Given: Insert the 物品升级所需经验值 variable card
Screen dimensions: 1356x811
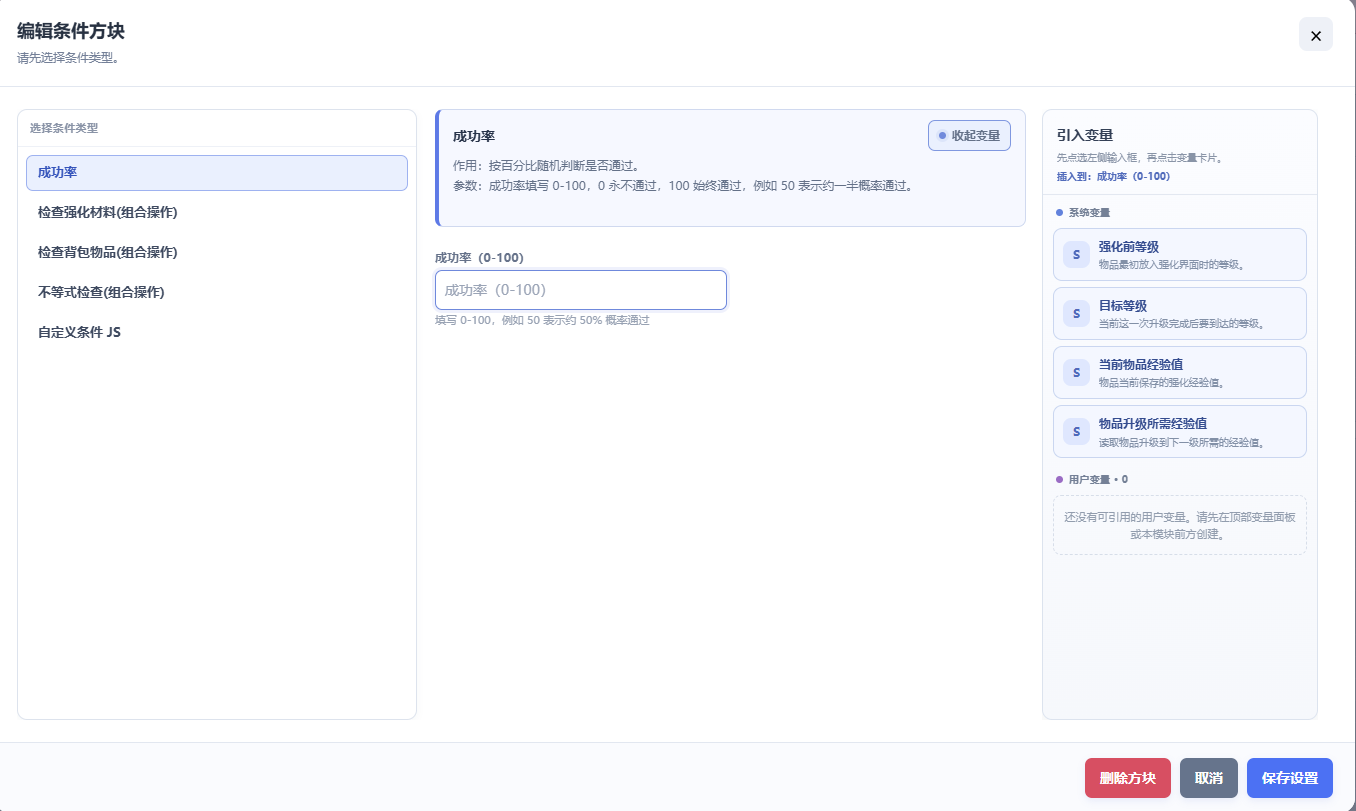Looking at the screenshot, I should pyautogui.click(x=1180, y=431).
